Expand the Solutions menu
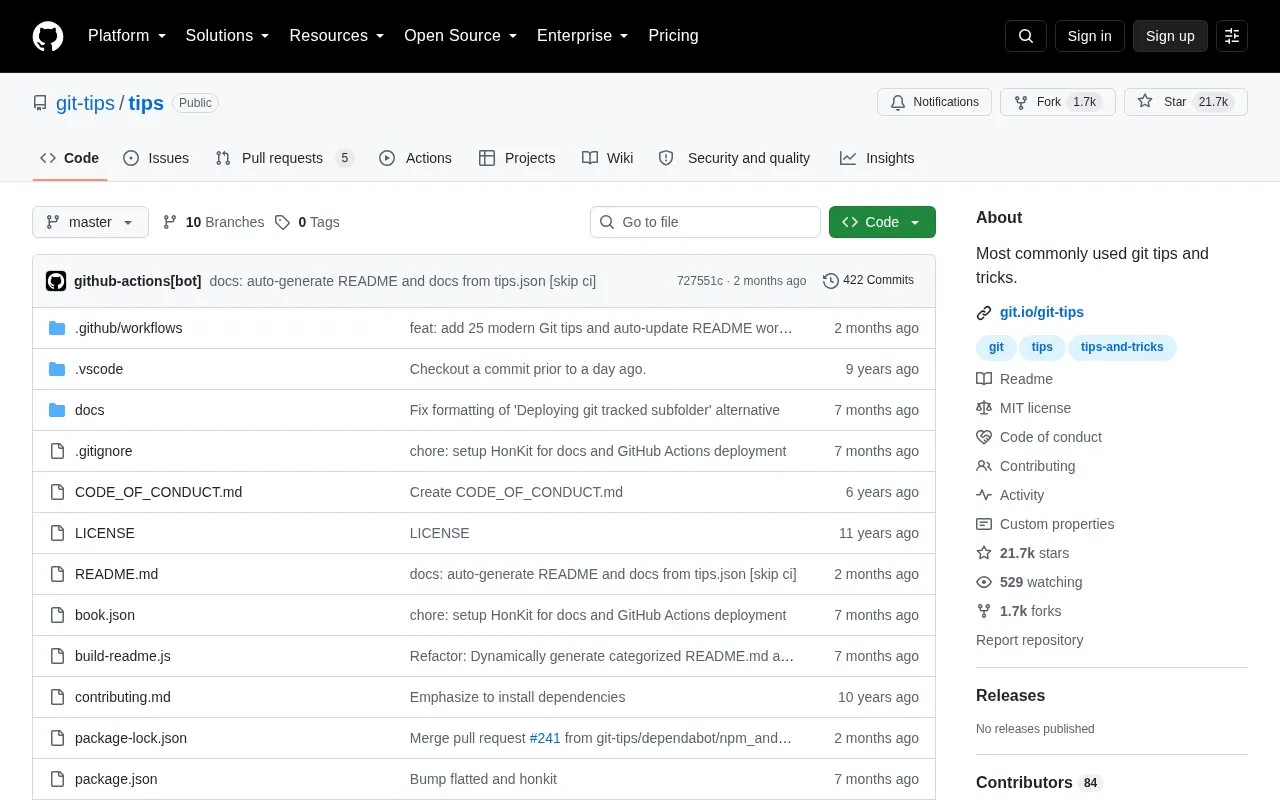 [x=228, y=36]
